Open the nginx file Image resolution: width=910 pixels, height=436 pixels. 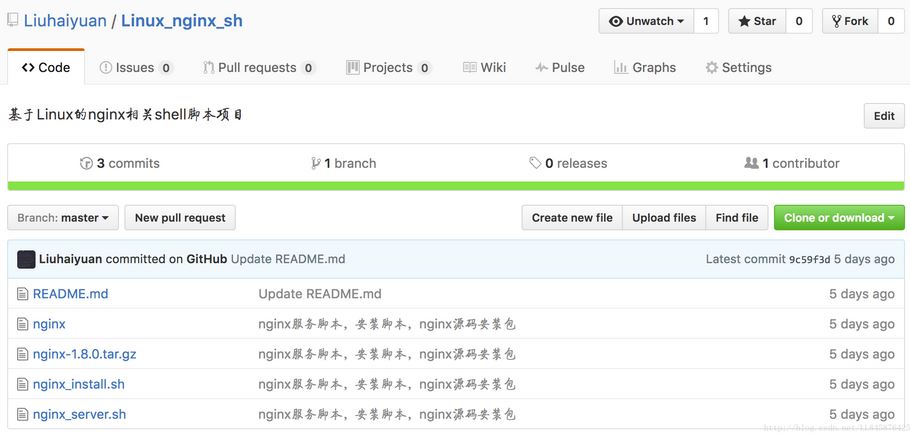coord(49,324)
